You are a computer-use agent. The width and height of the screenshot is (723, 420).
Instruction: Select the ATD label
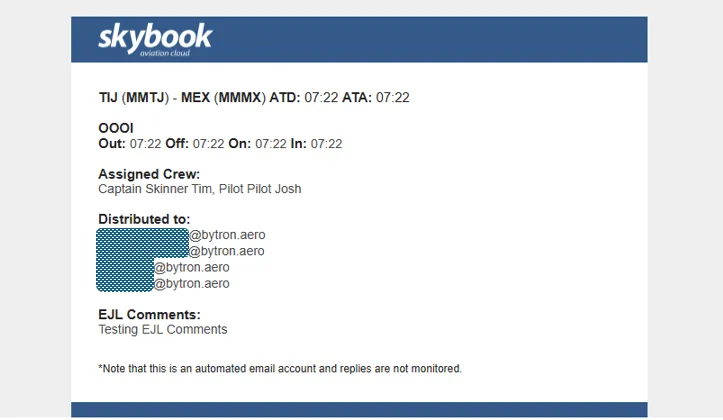coord(285,98)
